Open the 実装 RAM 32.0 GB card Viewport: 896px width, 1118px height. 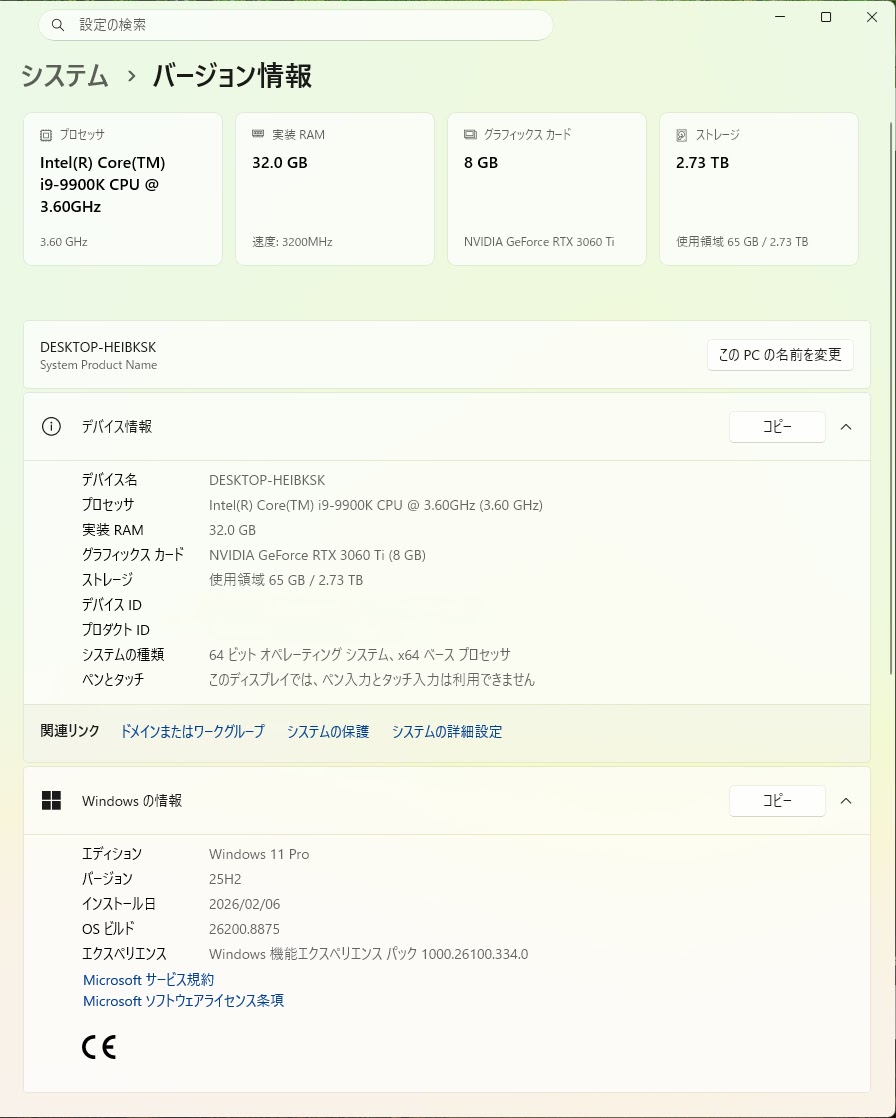tap(335, 189)
